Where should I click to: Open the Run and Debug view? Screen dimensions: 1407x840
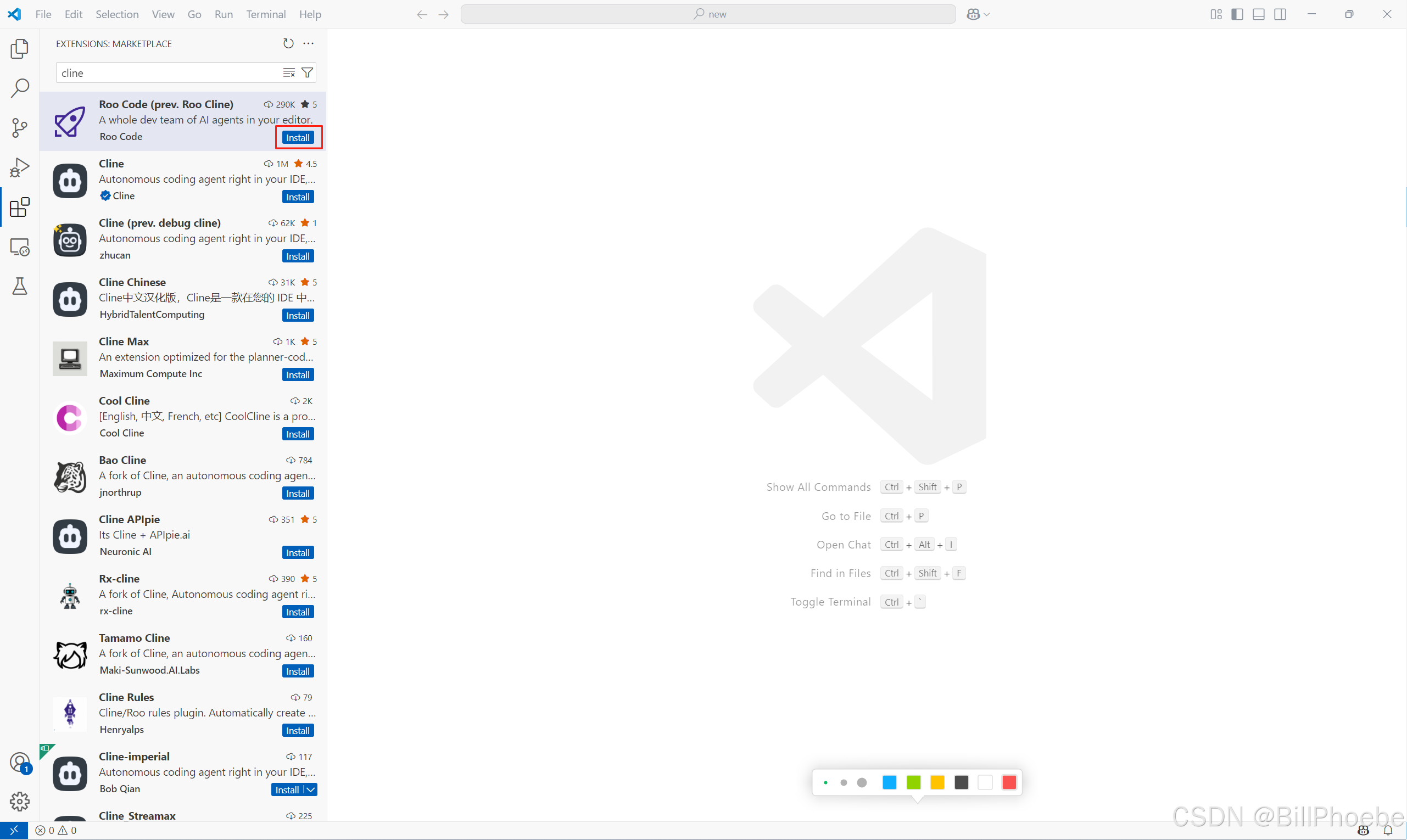tap(19, 167)
